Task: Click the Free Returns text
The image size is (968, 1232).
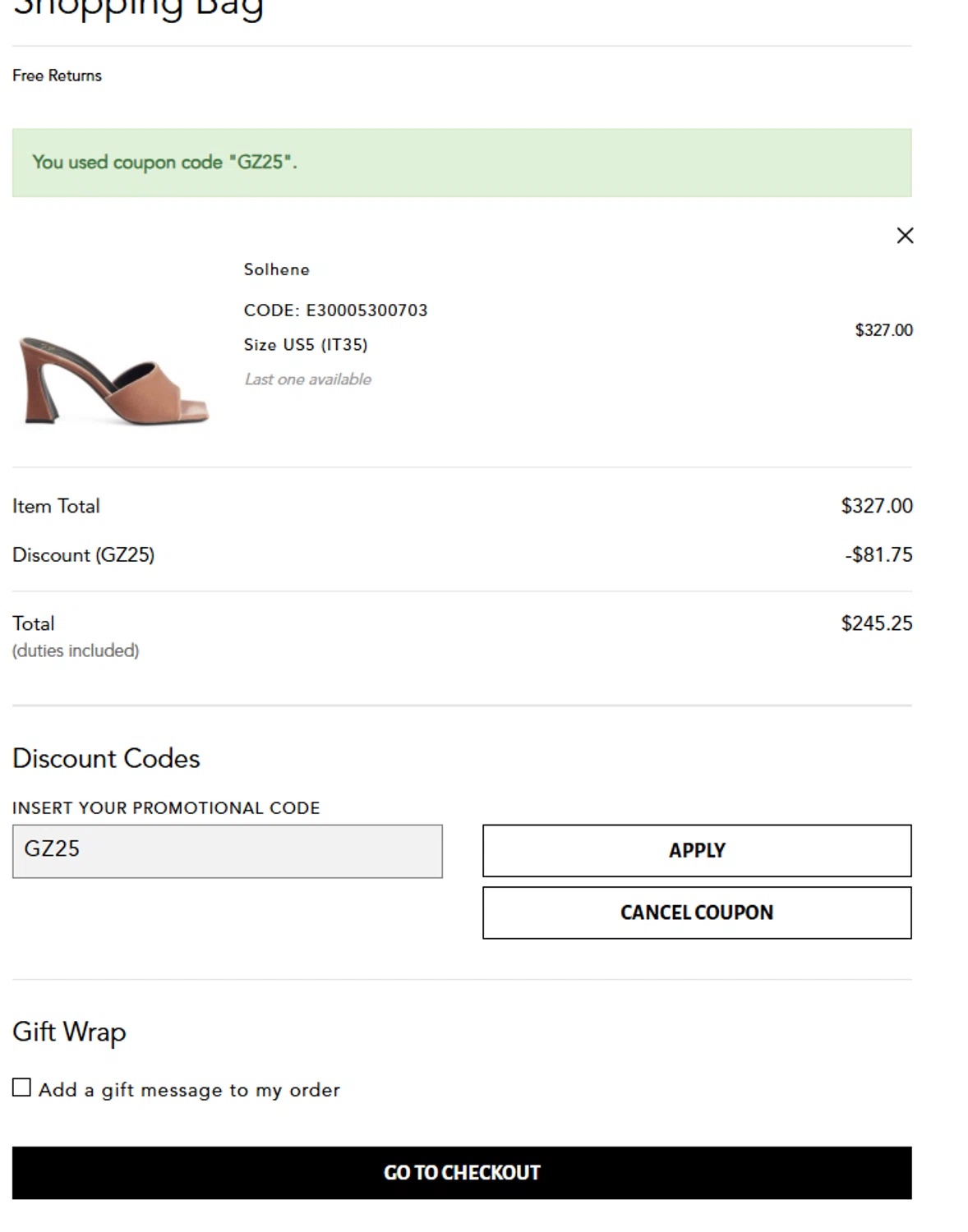Action: pos(57,76)
